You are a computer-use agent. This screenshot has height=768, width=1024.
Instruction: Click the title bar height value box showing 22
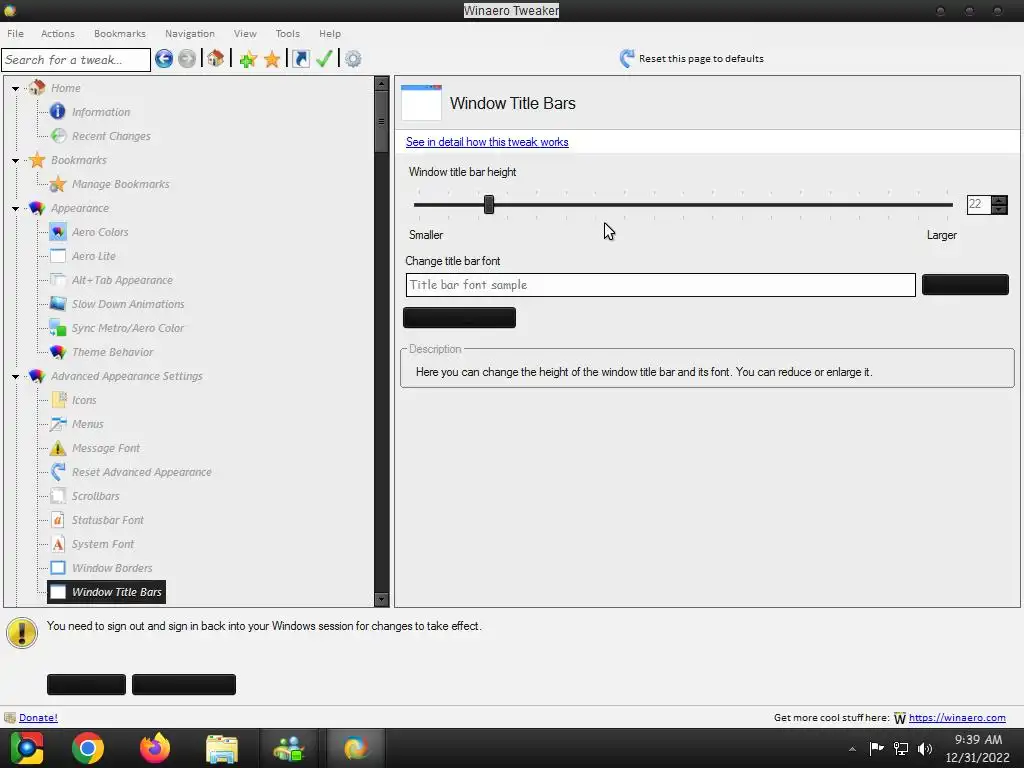978,204
